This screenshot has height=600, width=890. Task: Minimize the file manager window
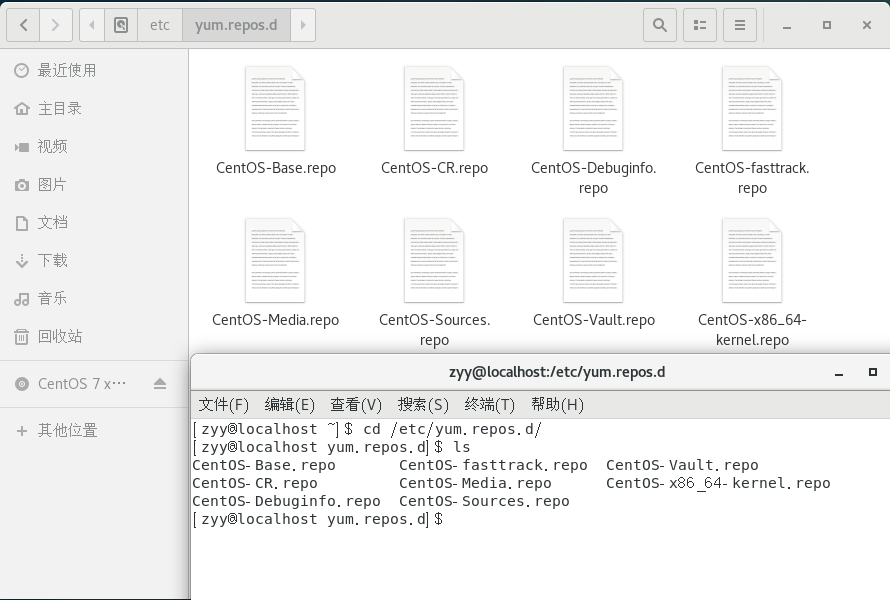pos(787,25)
